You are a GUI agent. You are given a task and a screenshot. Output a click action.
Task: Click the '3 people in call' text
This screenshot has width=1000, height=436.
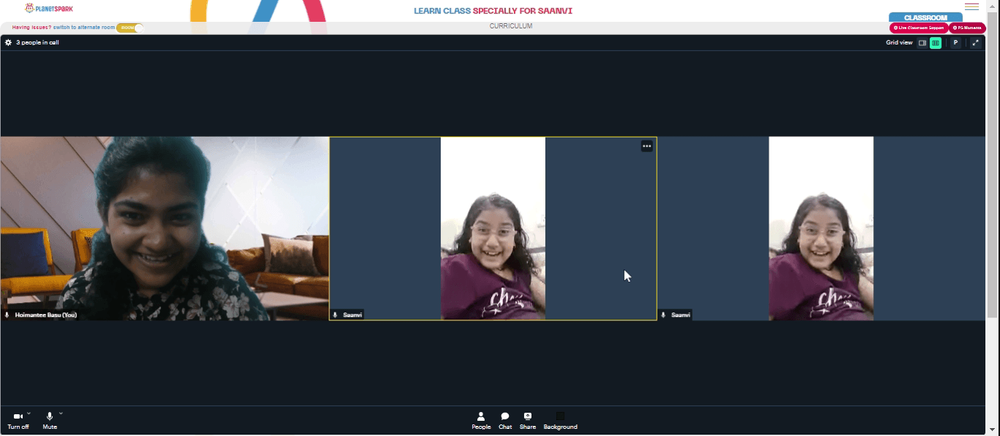(38, 43)
